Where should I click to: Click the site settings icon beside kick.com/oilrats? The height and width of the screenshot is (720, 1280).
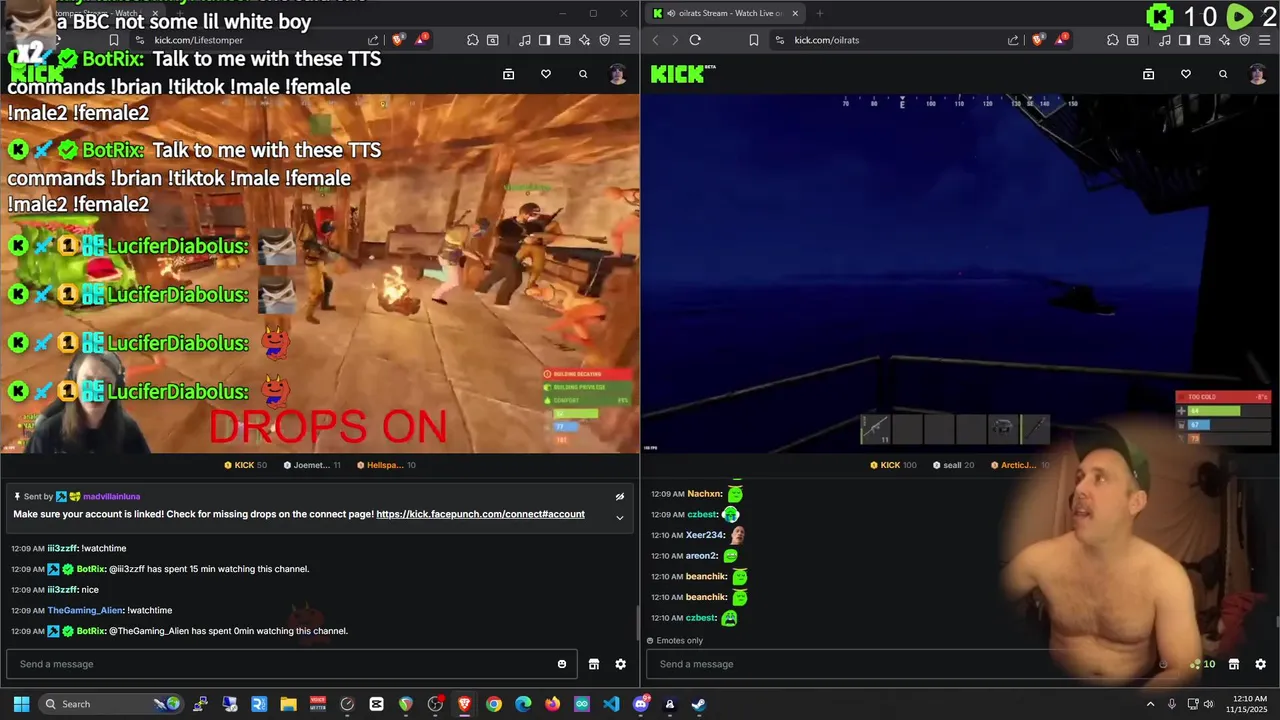[779, 40]
